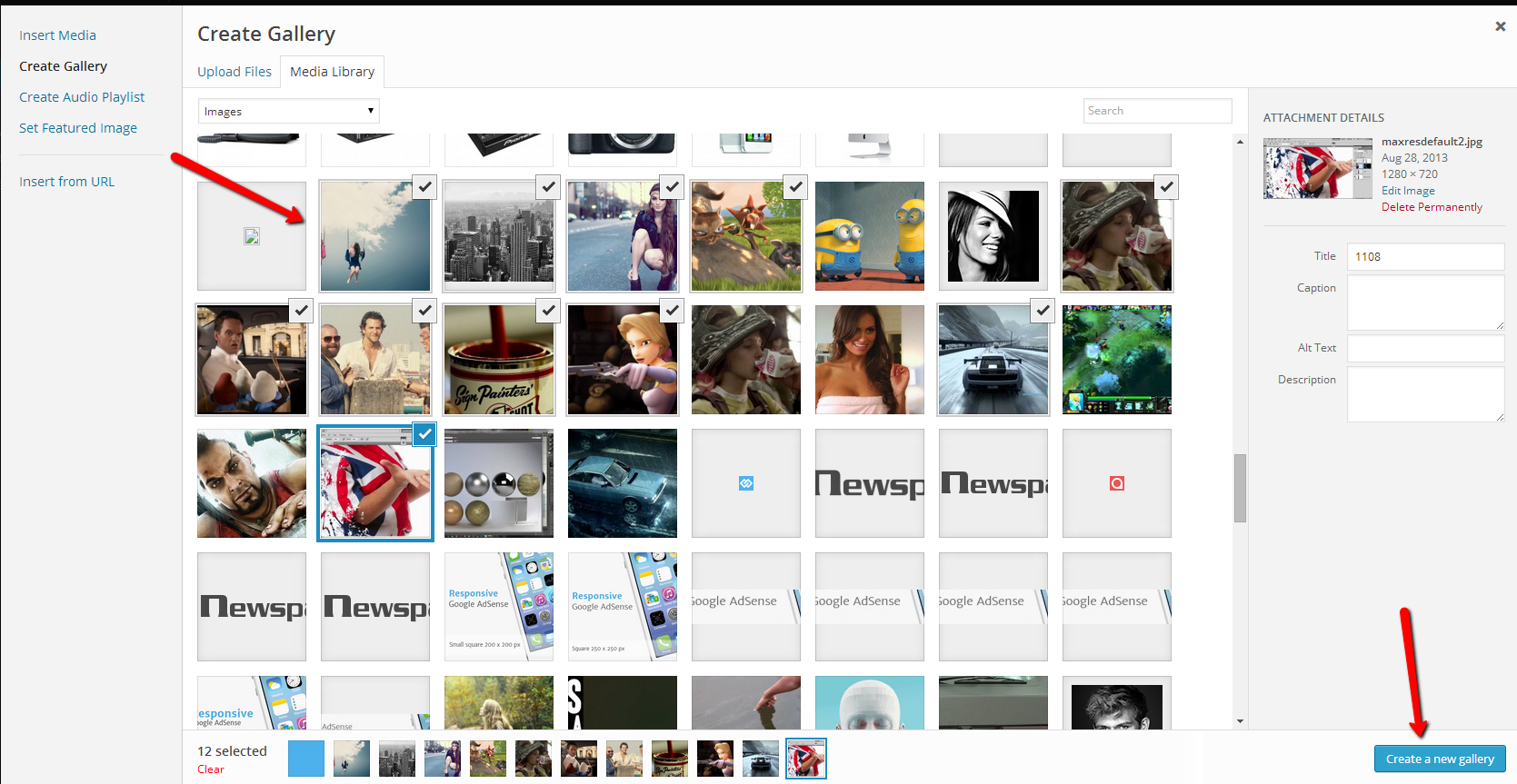This screenshot has height=784, width=1517.
Task: Click Create a new gallery button
Action: pos(1439,759)
